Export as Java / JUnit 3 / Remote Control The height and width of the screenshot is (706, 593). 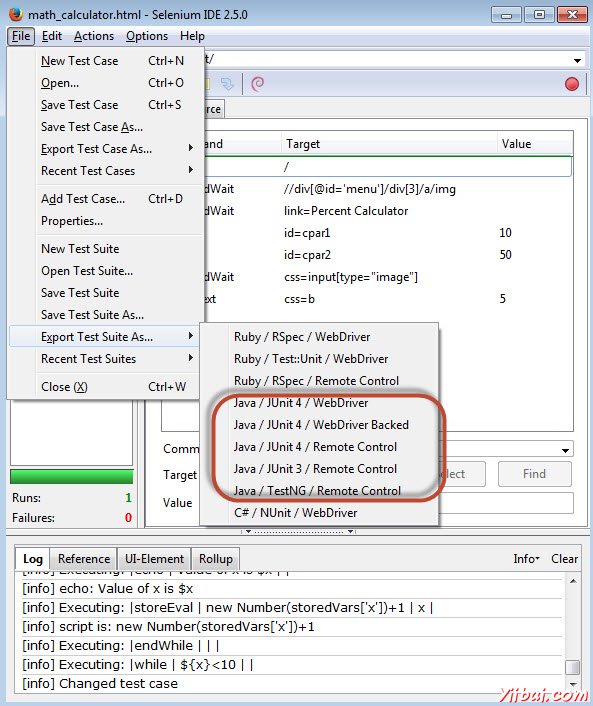(x=319, y=469)
